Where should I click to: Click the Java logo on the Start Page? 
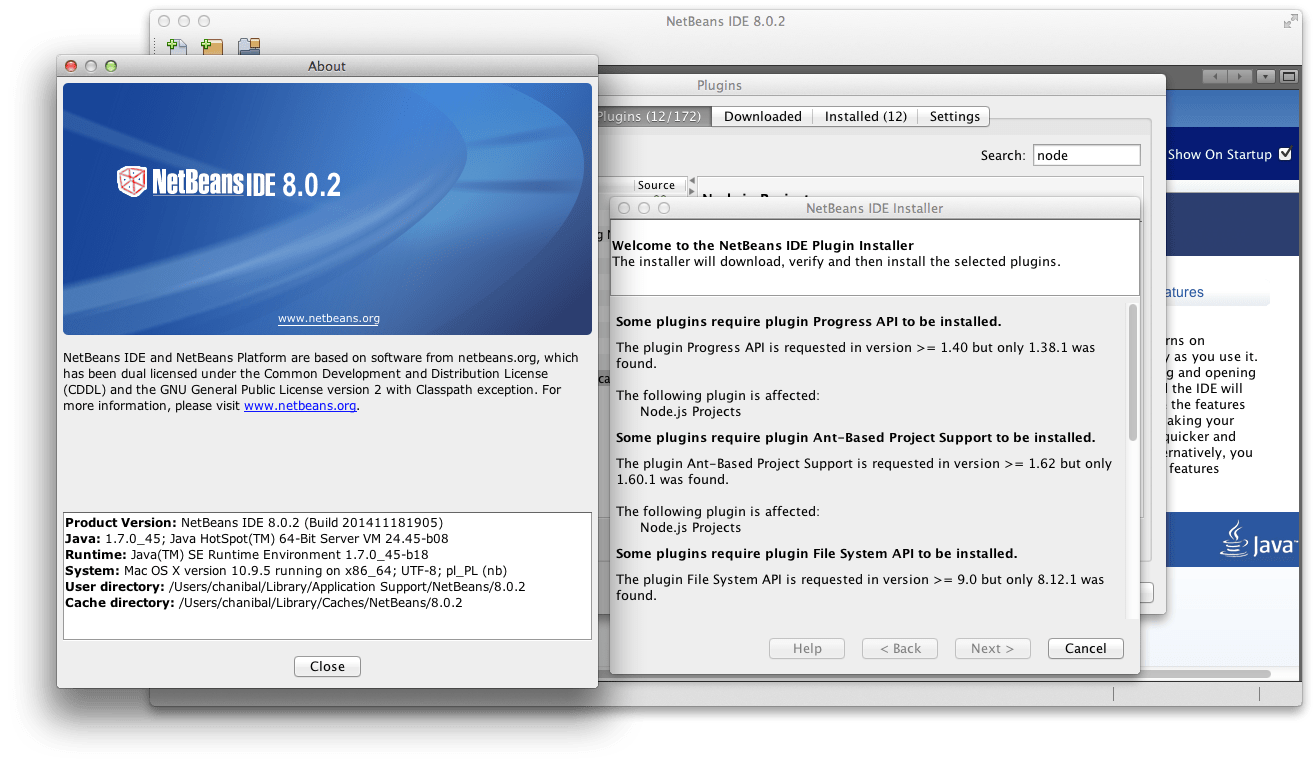click(1258, 539)
